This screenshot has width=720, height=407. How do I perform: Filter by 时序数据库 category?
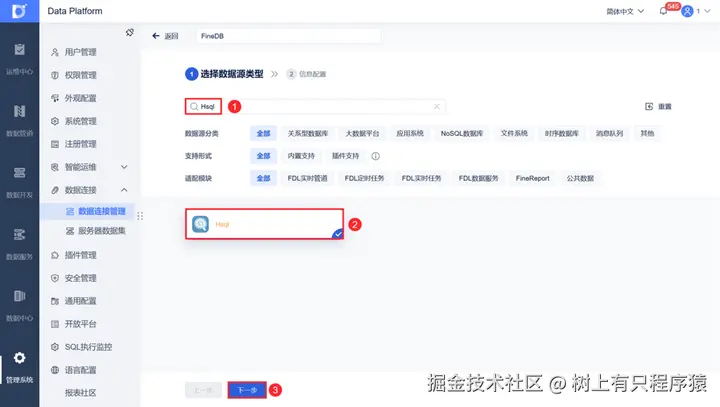[562, 133]
